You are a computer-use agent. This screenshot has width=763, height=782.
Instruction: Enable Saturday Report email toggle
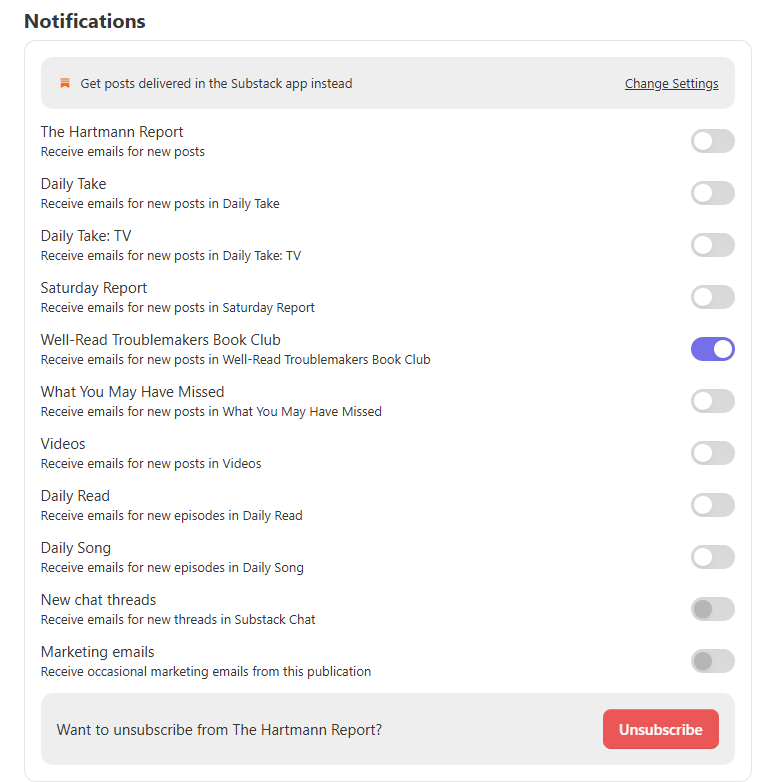[x=713, y=297]
